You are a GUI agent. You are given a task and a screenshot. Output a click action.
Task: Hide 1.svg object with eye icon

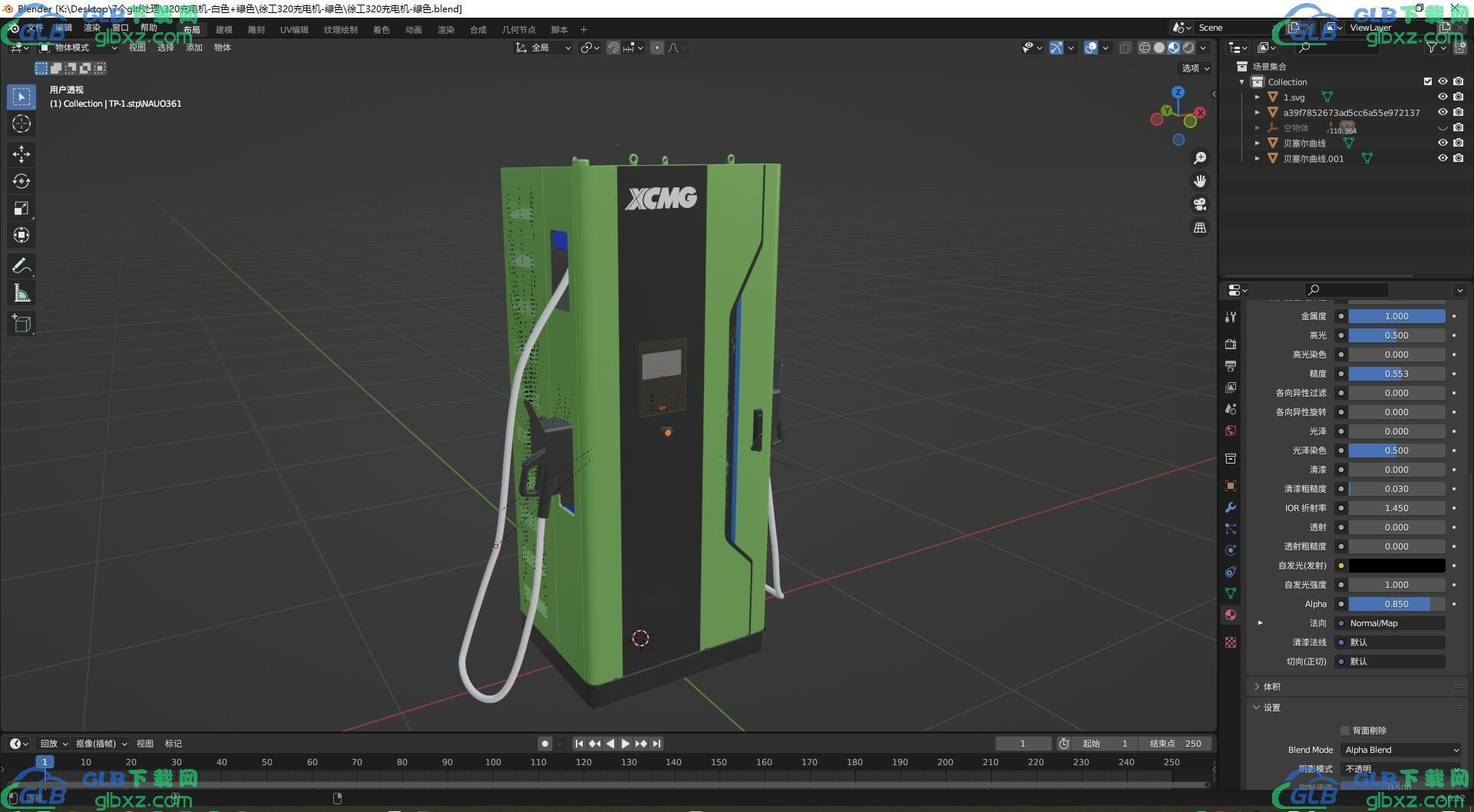coord(1443,97)
